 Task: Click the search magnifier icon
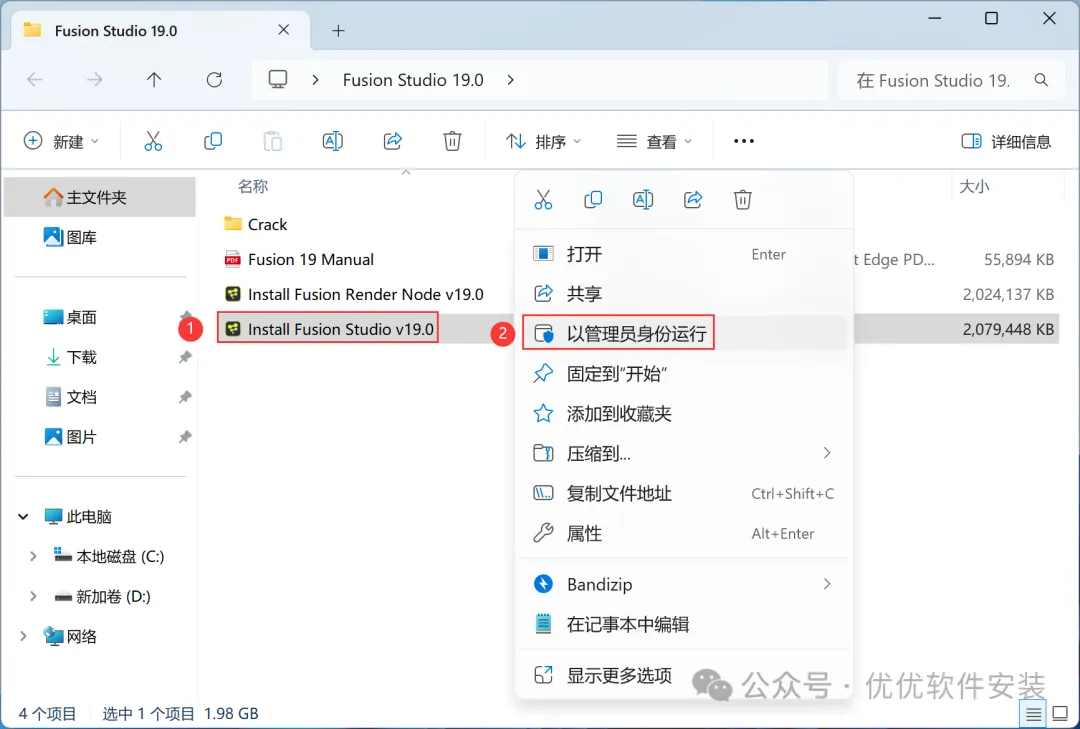[1041, 80]
